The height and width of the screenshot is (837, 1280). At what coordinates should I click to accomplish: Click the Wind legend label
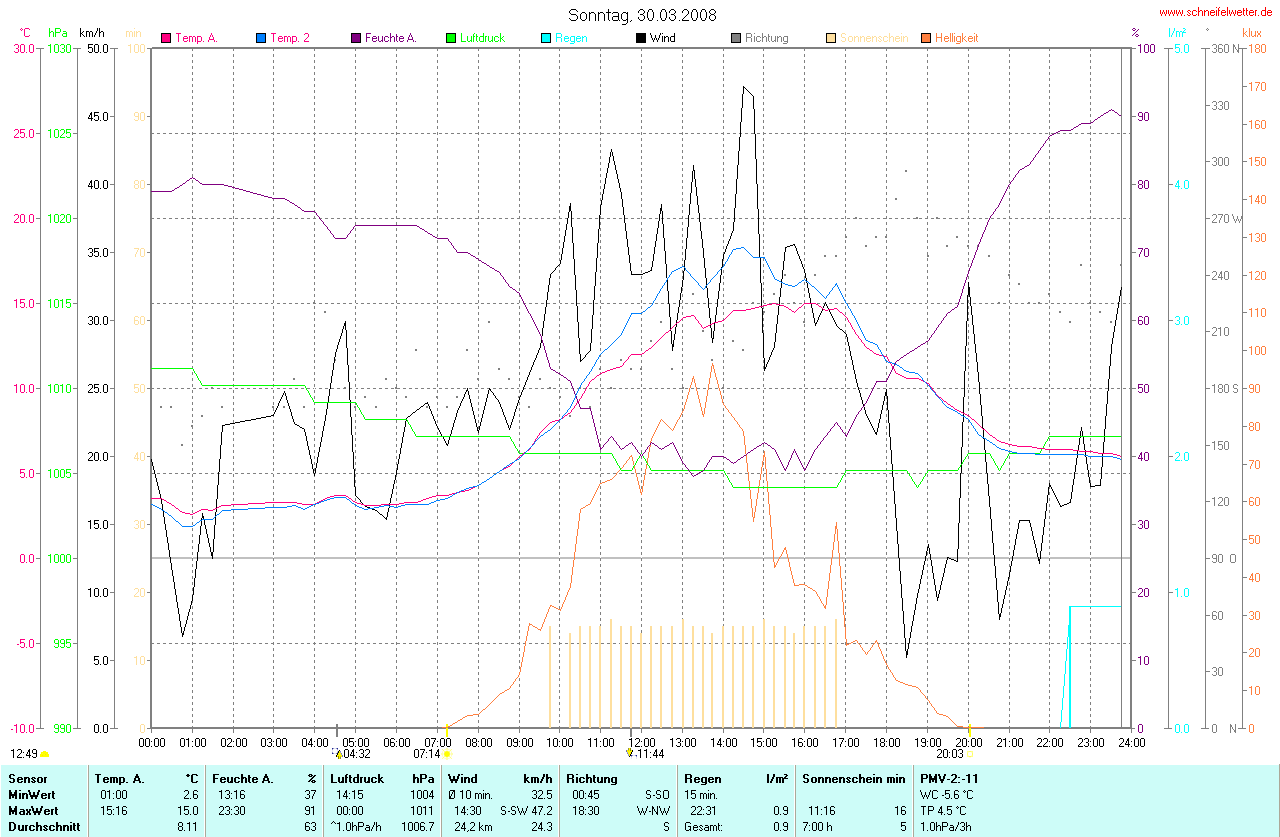(x=662, y=38)
